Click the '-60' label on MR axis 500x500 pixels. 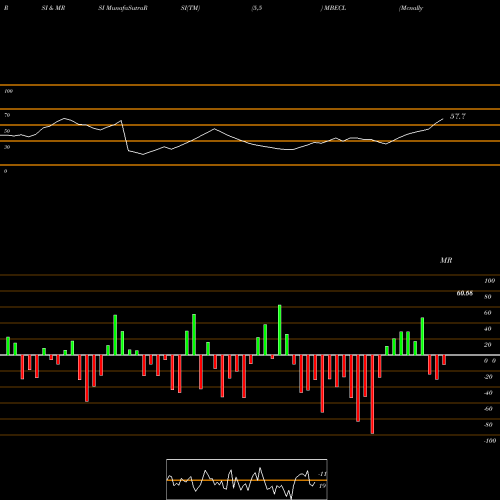tap(488, 409)
